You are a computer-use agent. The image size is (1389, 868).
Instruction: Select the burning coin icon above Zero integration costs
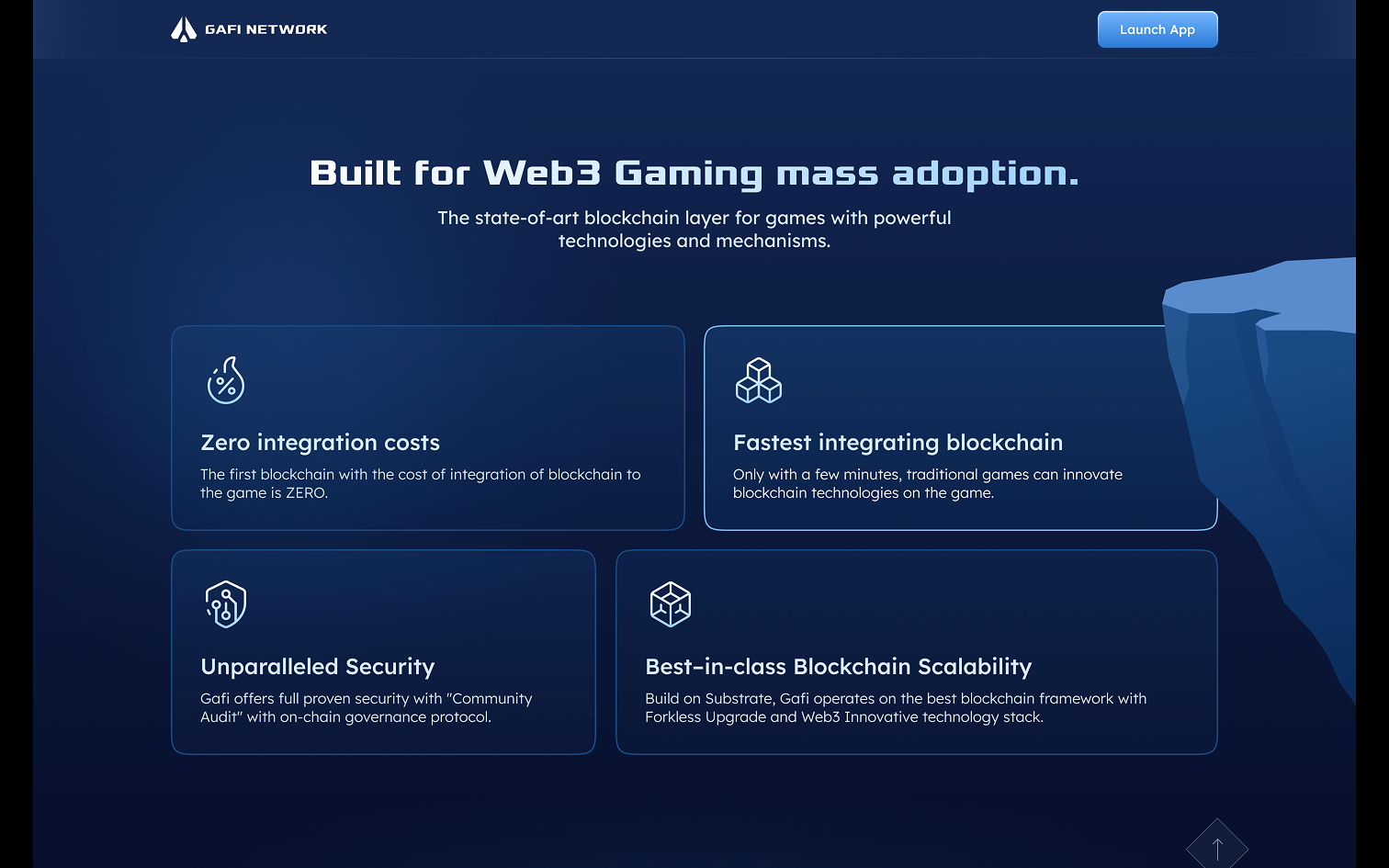click(x=226, y=379)
